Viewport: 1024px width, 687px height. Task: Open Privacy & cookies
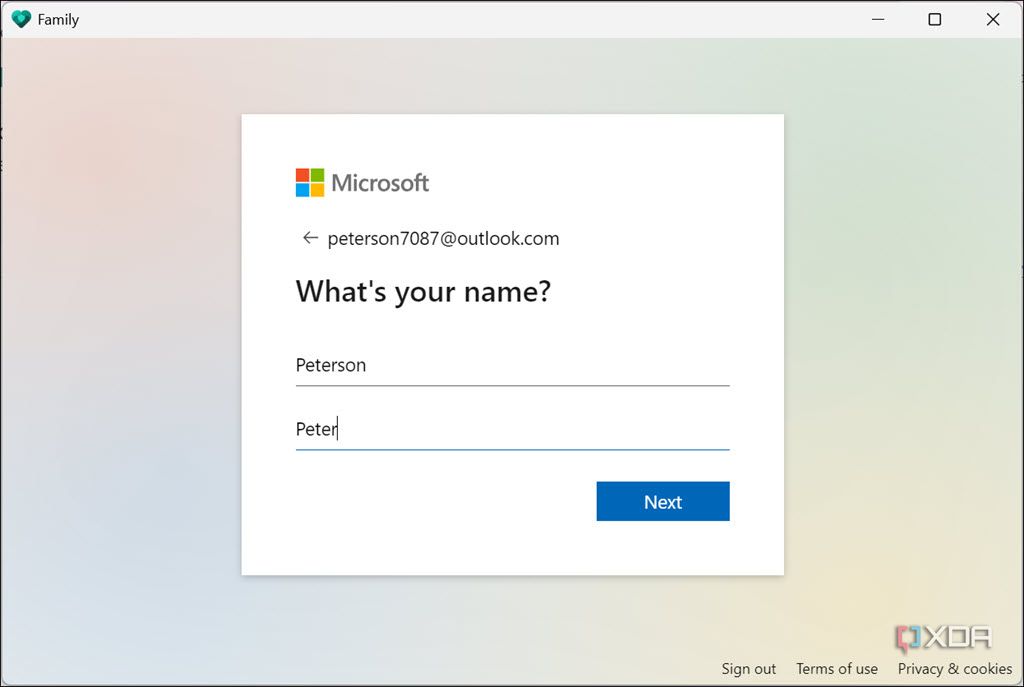pyautogui.click(x=954, y=668)
